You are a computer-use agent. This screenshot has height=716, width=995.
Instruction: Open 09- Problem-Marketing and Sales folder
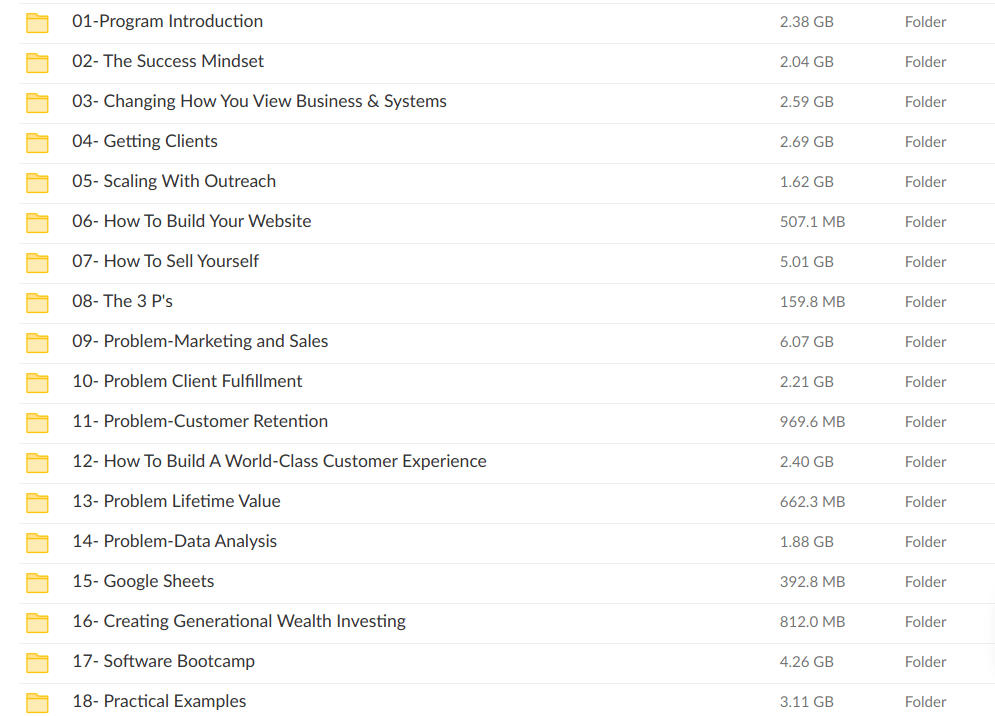pyautogui.click(x=199, y=341)
